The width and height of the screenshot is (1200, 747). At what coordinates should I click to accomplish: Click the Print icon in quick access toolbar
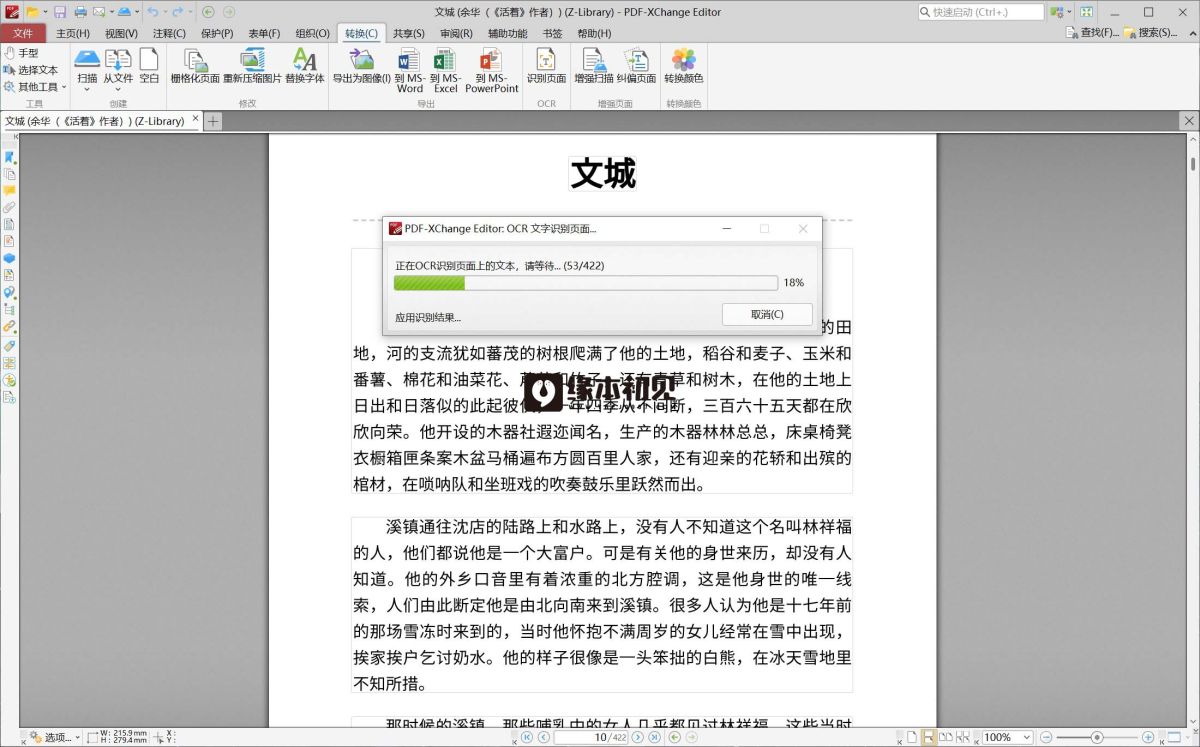[x=80, y=12]
